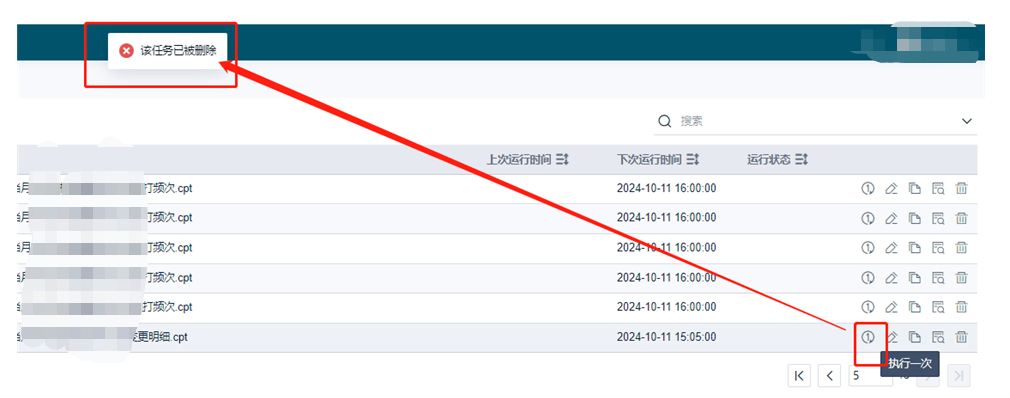Click the magnifier search icon
The height and width of the screenshot is (398, 1010).
(665, 121)
